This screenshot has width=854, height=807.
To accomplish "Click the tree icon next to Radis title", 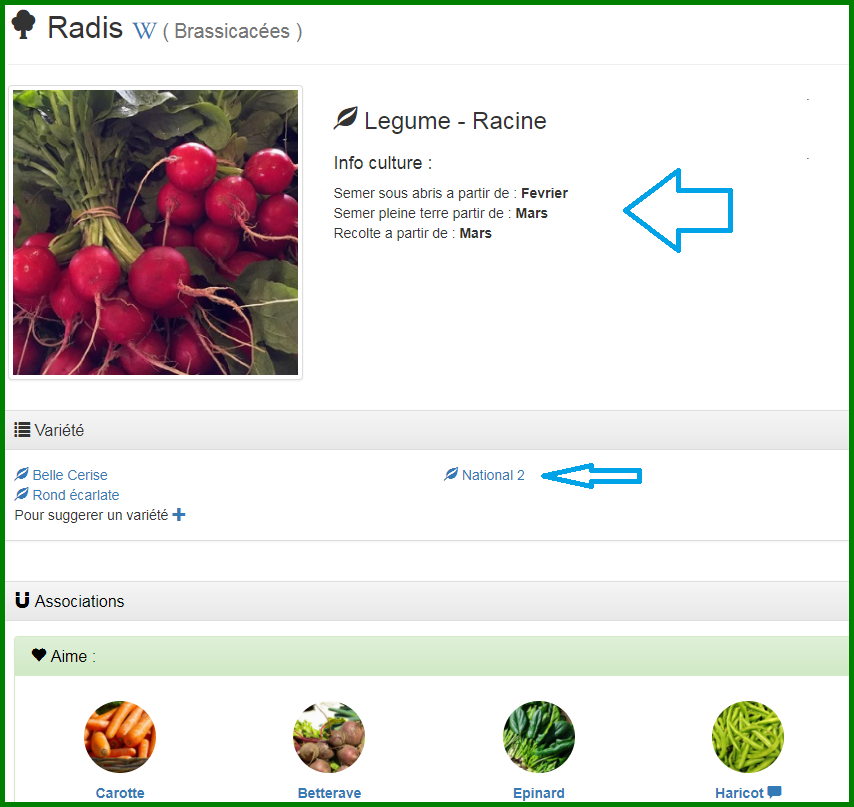I will 23,25.
